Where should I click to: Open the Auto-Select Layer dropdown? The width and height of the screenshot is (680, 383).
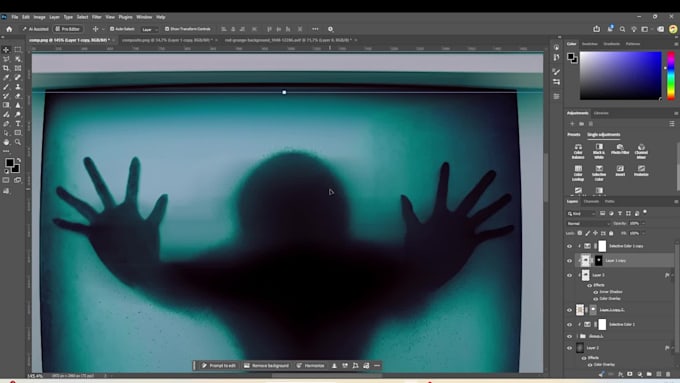pos(149,29)
